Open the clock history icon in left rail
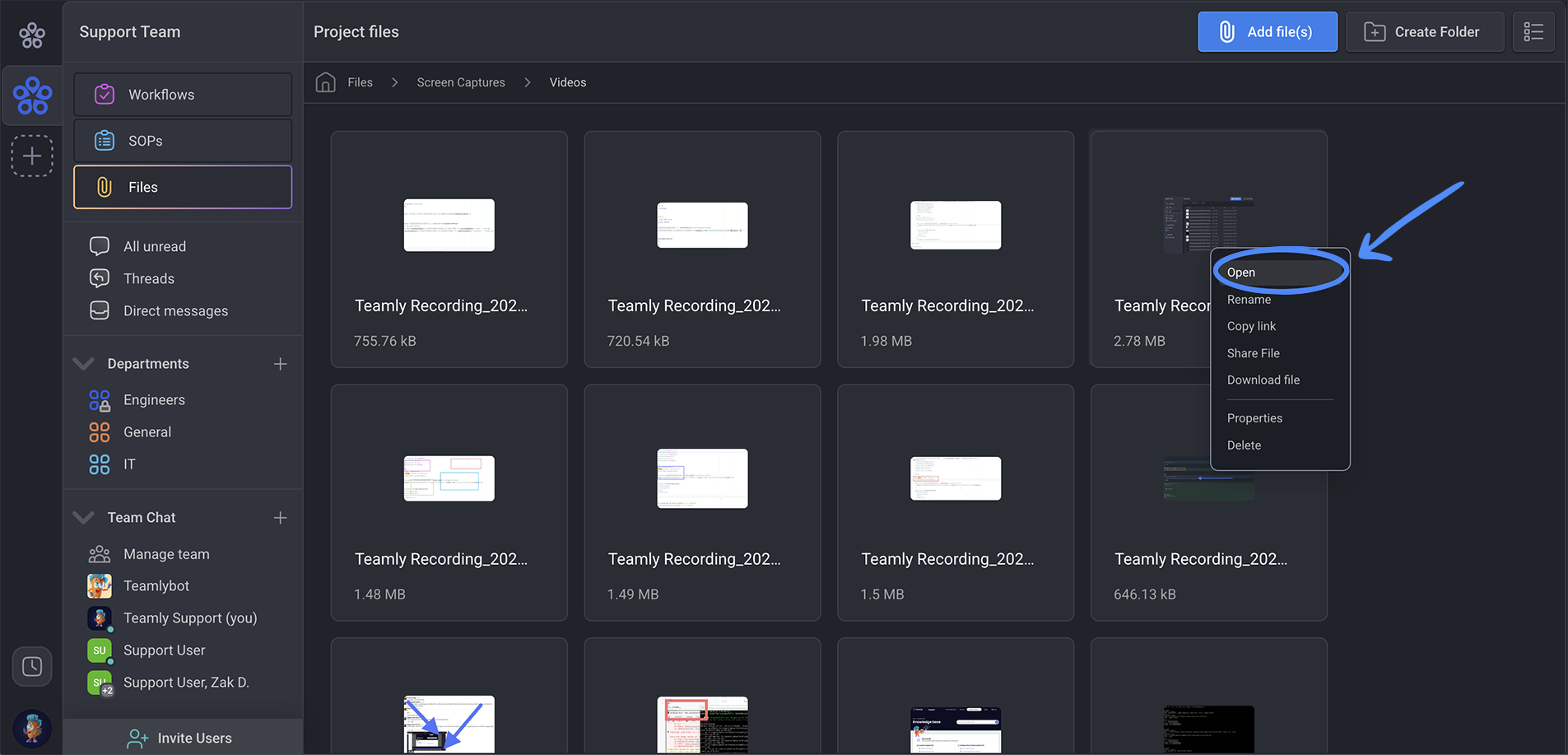 (32, 666)
